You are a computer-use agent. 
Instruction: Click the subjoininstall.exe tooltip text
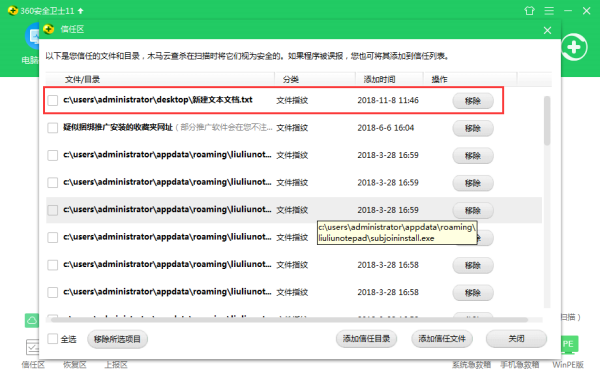[x=397, y=233]
